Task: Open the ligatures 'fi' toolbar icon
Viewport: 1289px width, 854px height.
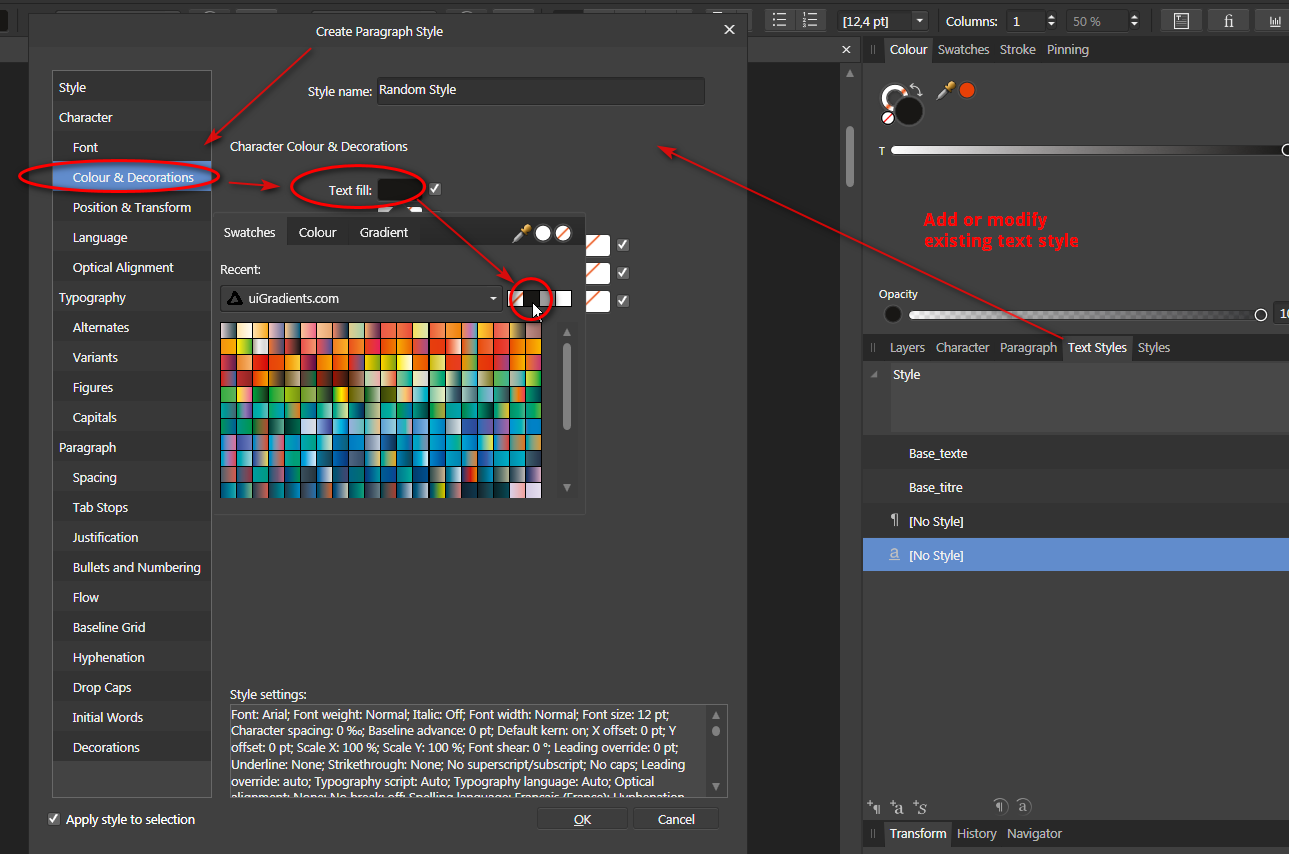Action: 1228,20
